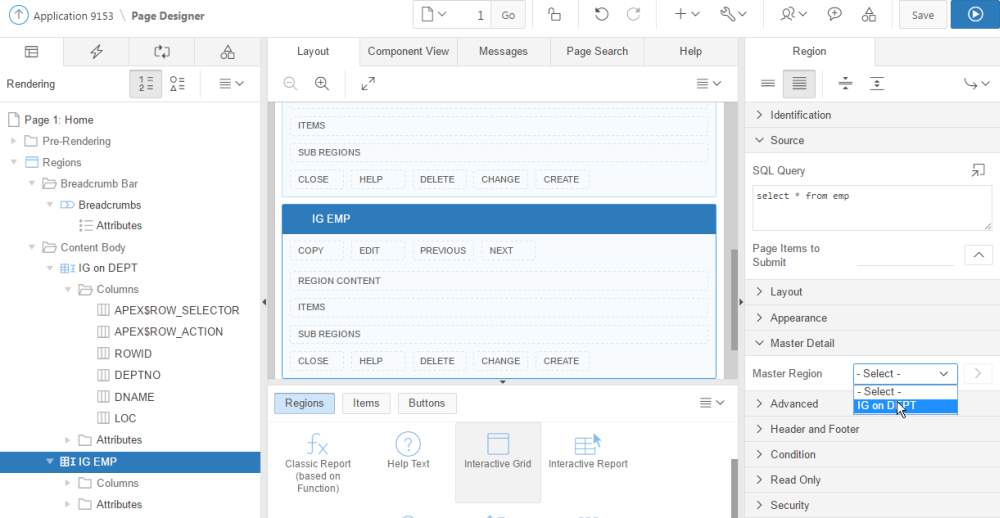Zoom out the layout

pyautogui.click(x=290, y=84)
